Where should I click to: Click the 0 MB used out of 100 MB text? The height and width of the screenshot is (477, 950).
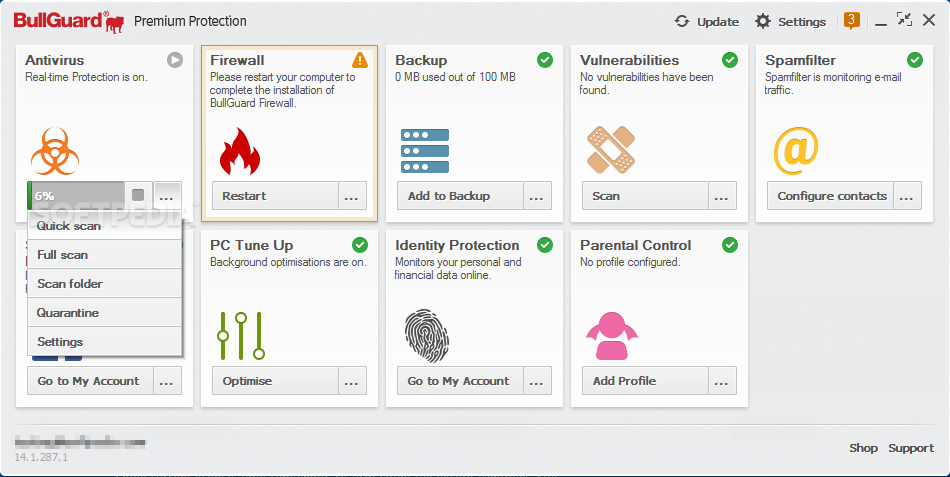pyautogui.click(x=456, y=78)
